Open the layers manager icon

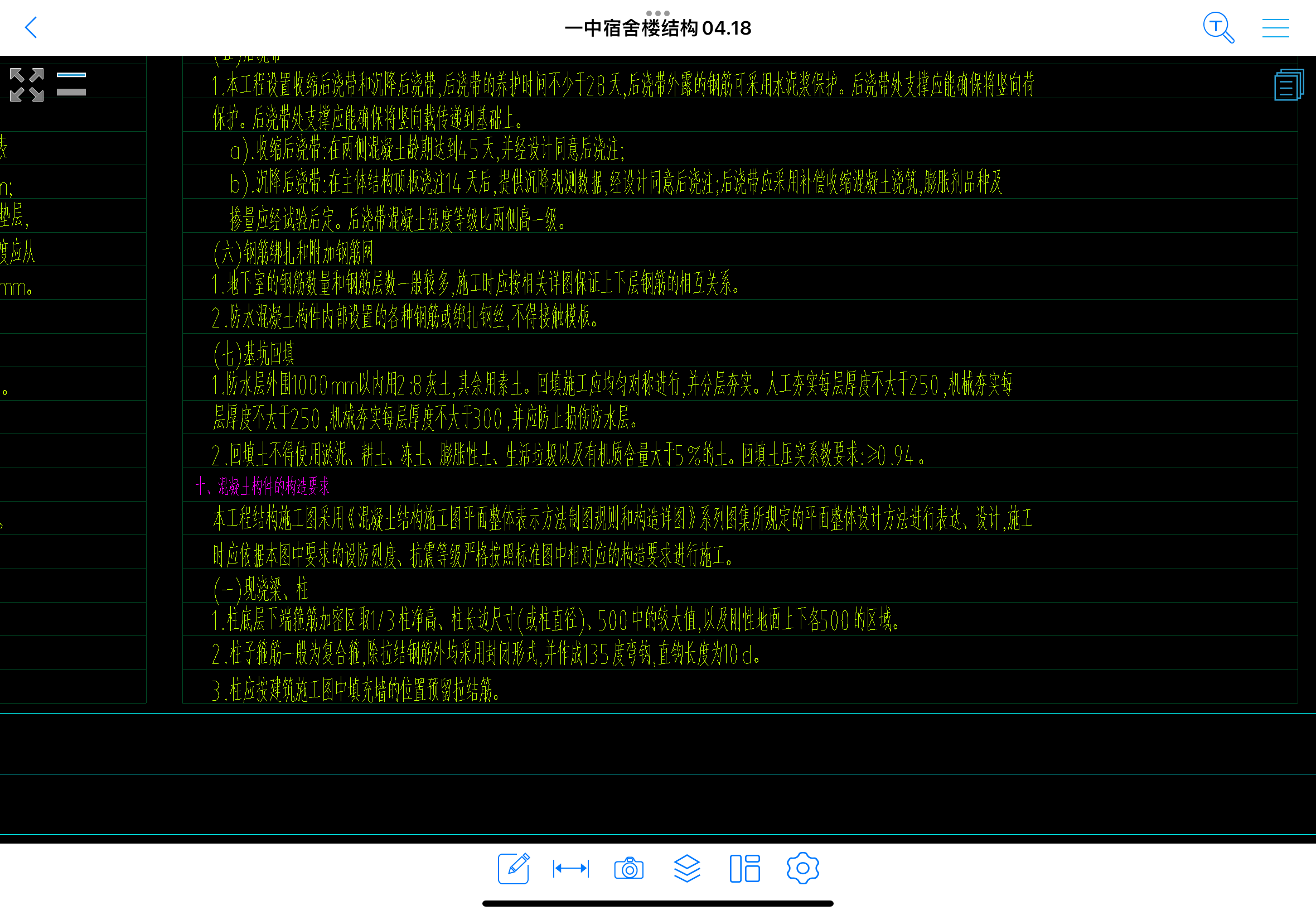(686, 869)
